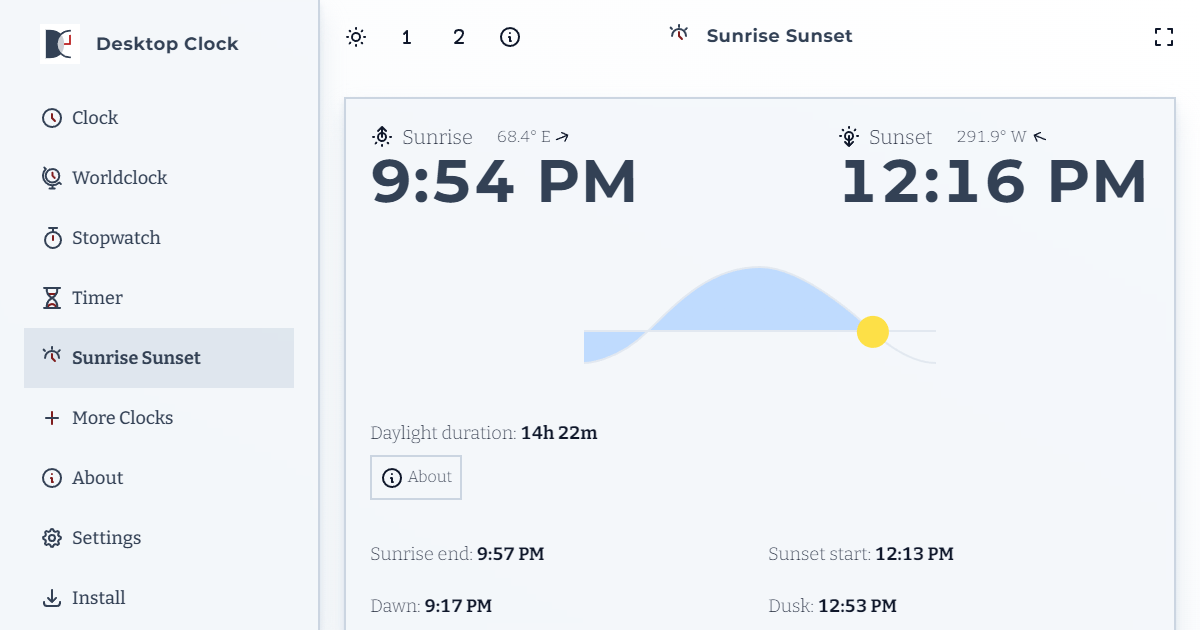
Task: Click the sunset icon beside the Sunset heading
Action: pyautogui.click(x=848, y=136)
